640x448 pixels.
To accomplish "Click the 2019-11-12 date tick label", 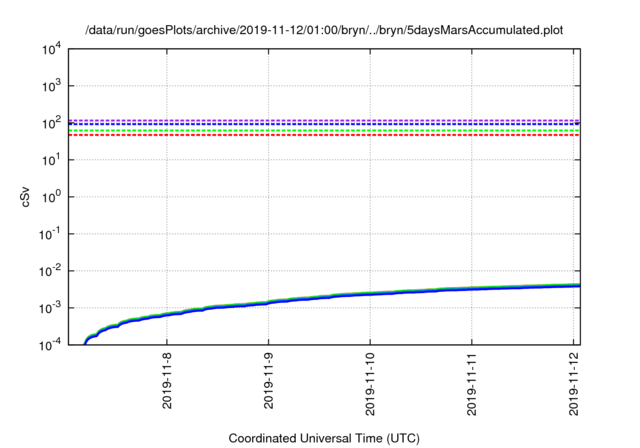I will click(x=573, y=384).
